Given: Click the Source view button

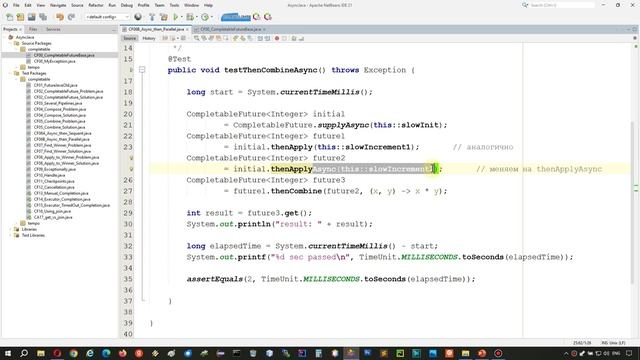Looking at the screenshot, I should 129,38.
